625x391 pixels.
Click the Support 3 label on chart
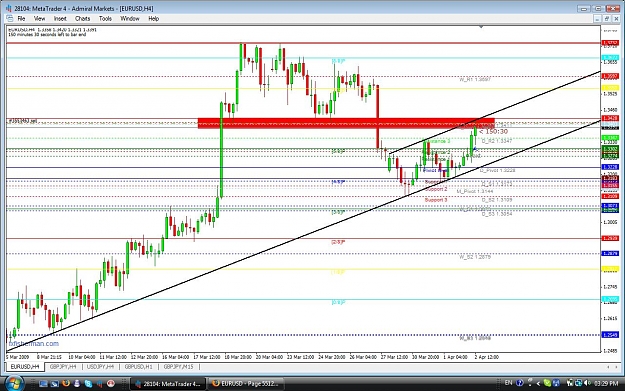[436, 200]
